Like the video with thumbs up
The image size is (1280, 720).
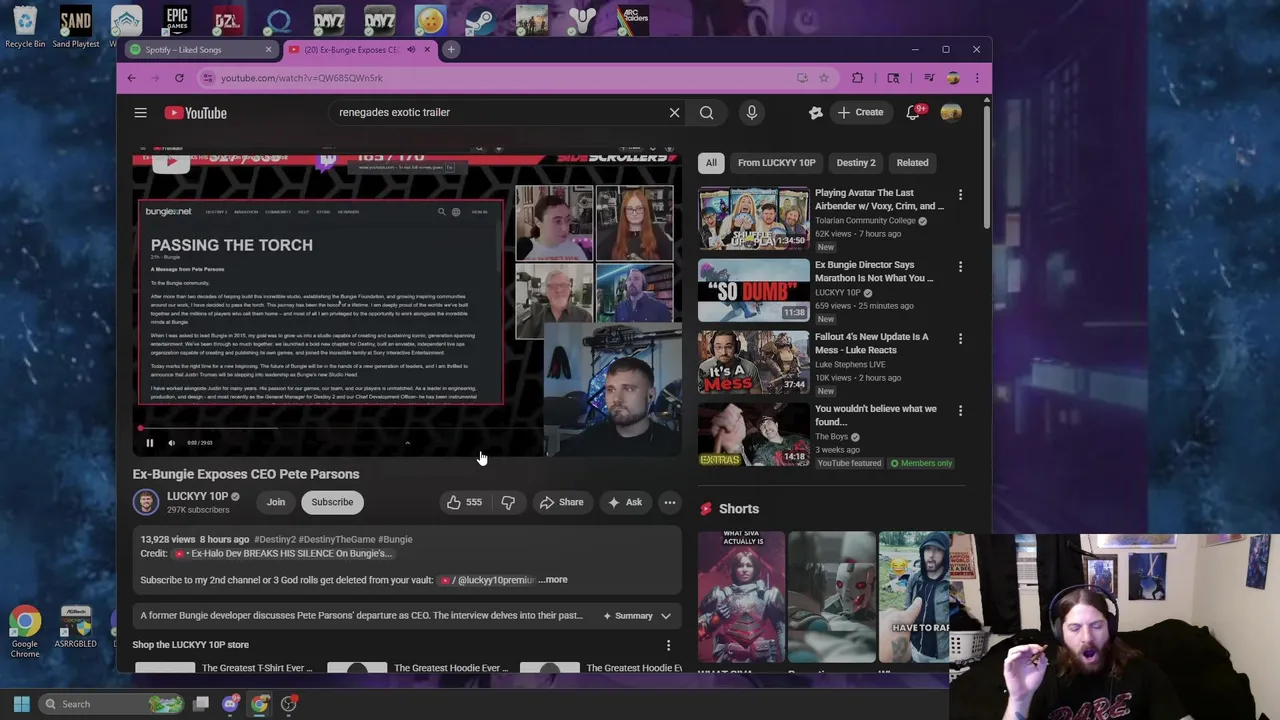(x=464, y=502)
